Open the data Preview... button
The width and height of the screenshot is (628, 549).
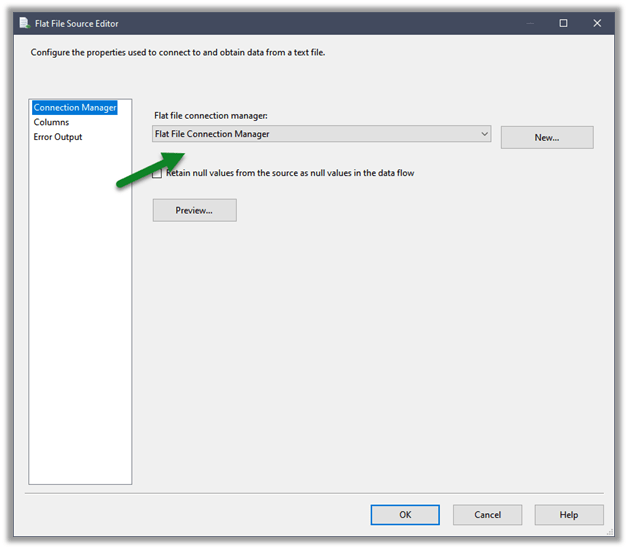pos(194,210)
